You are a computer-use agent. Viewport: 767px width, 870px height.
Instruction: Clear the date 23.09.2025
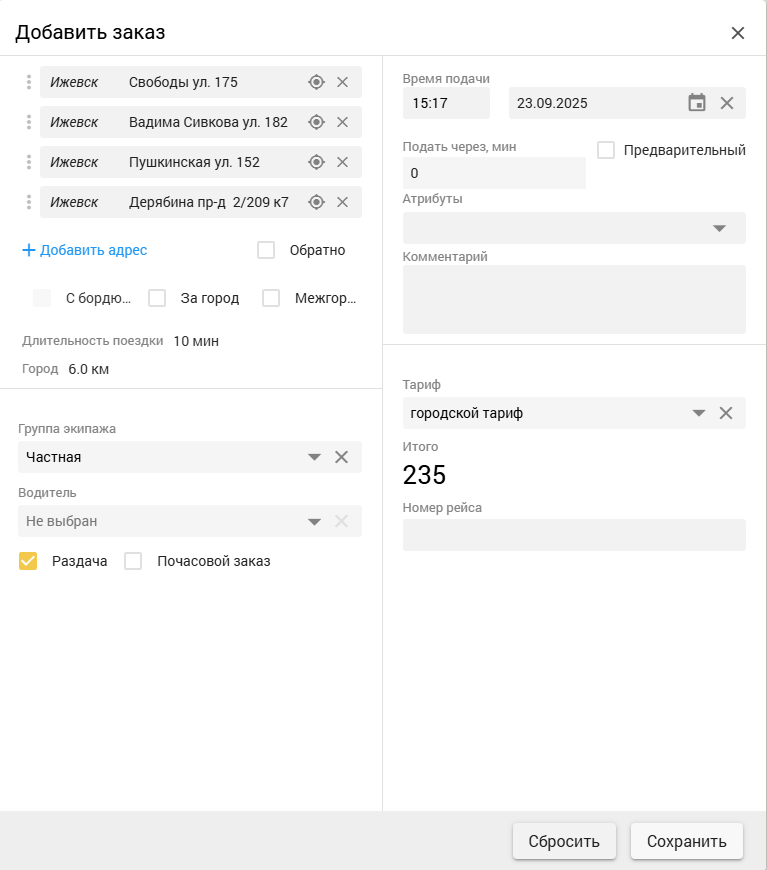tap(727, 103)
